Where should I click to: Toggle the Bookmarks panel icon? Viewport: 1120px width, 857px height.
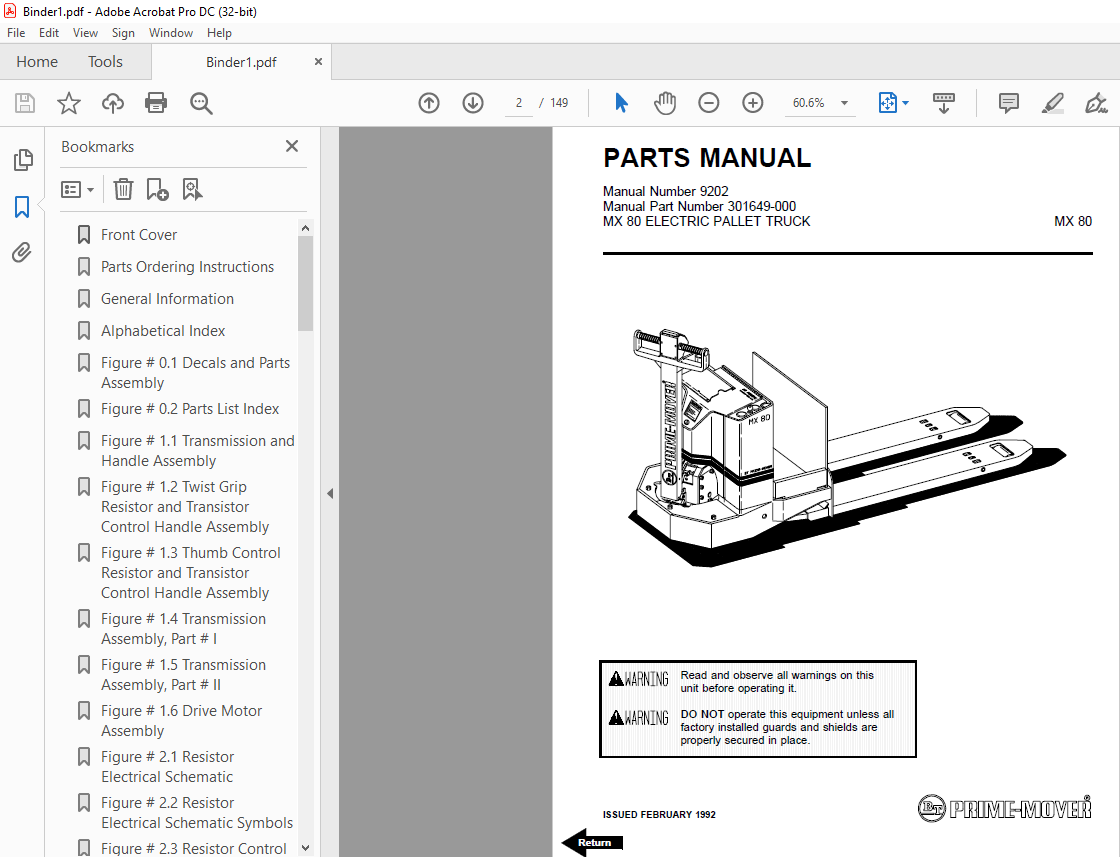[x=22, y=207]
